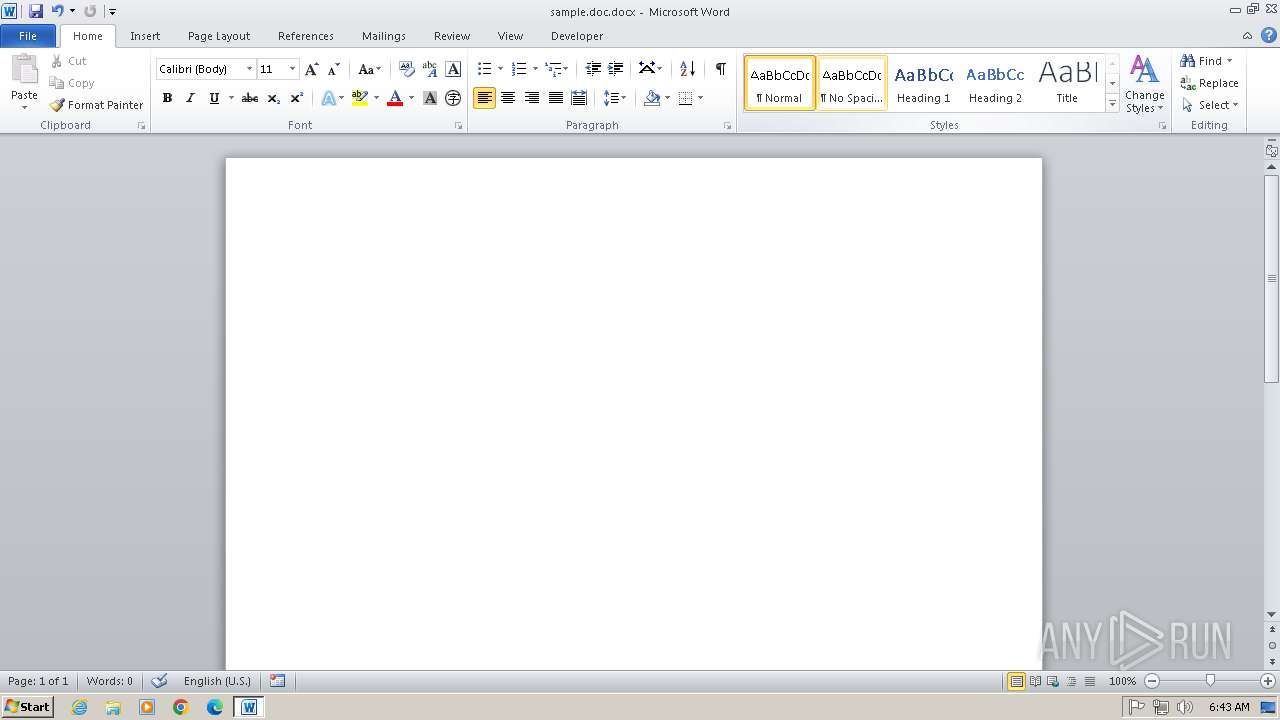Toggle underline formatting
Screen dimensions: 1280x720
(213, 98)
